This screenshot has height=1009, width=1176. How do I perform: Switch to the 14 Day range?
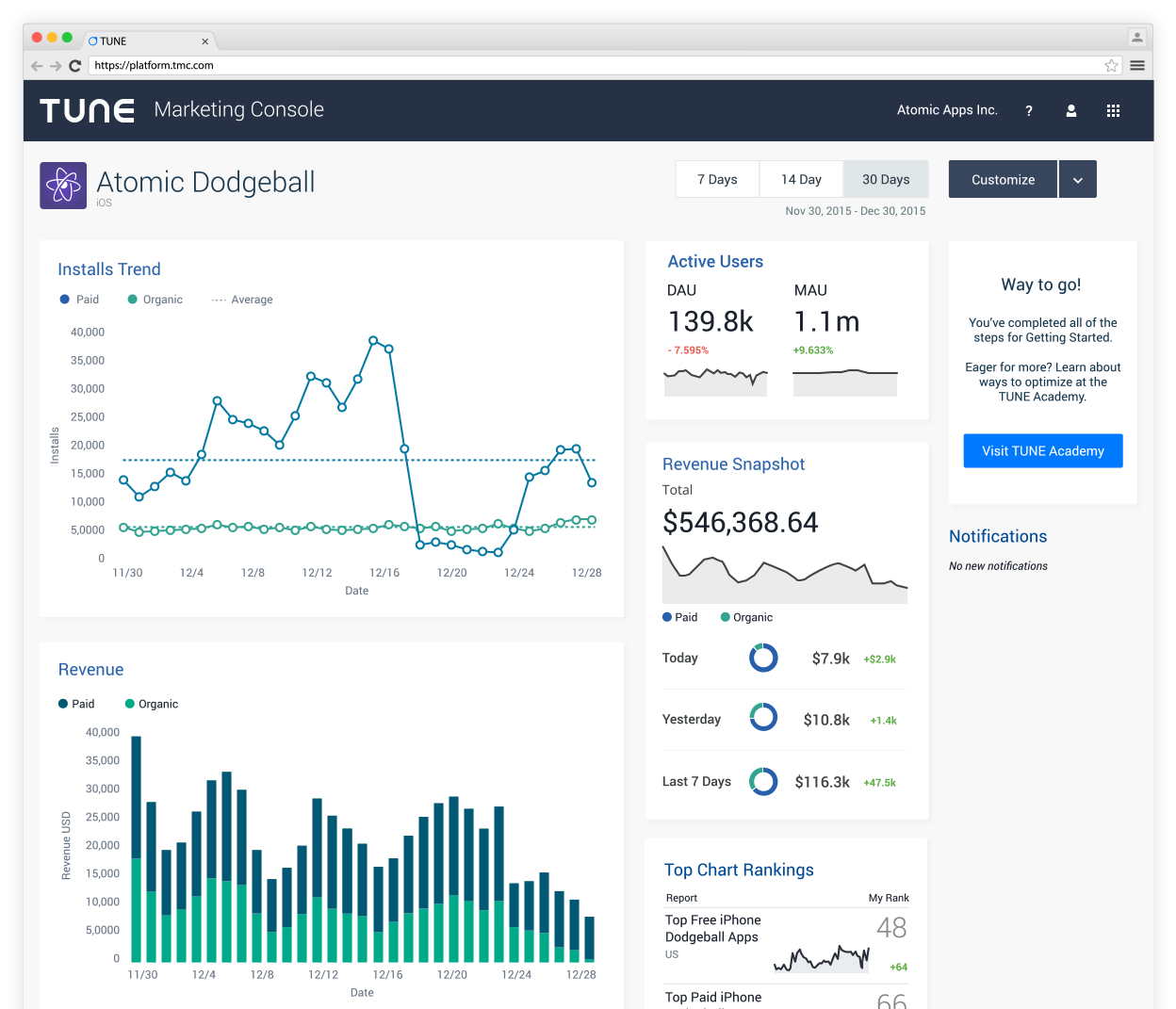pyautogui.click(x=801, y=180)
